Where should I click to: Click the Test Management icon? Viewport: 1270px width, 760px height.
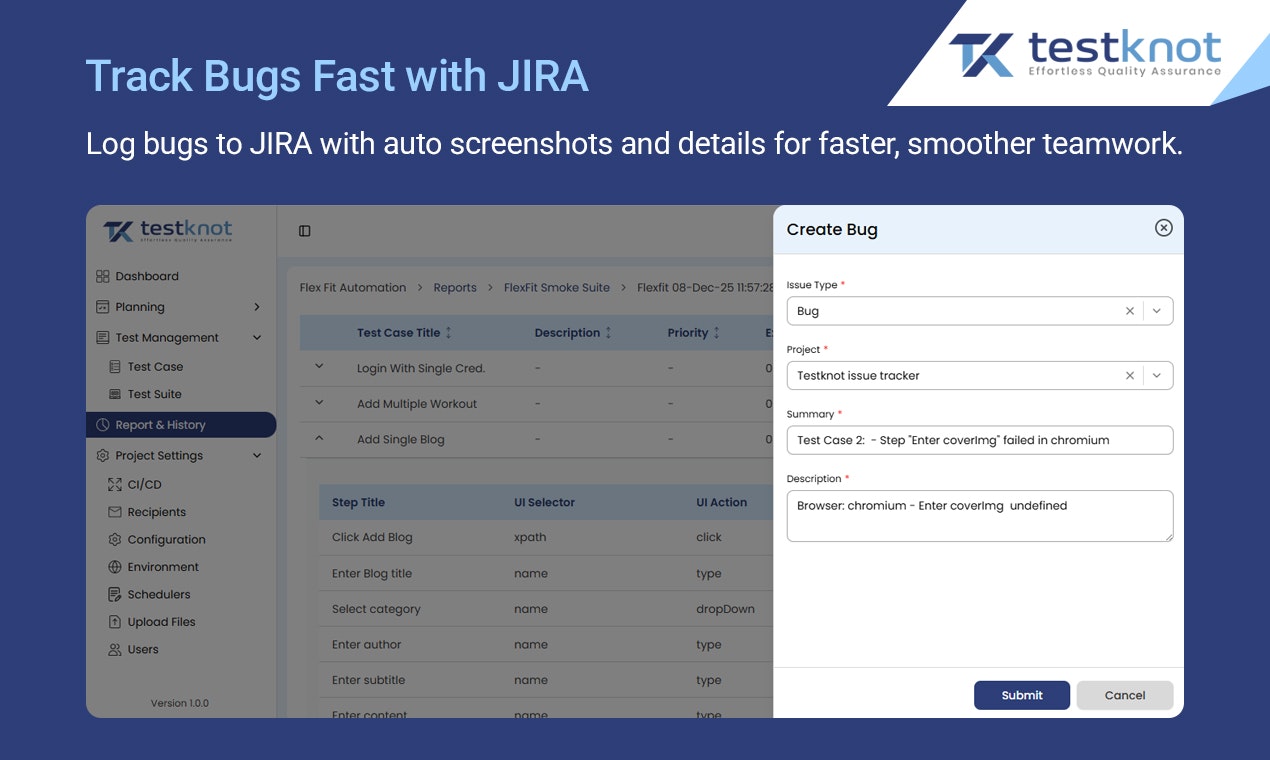click(x=103, y=338)
